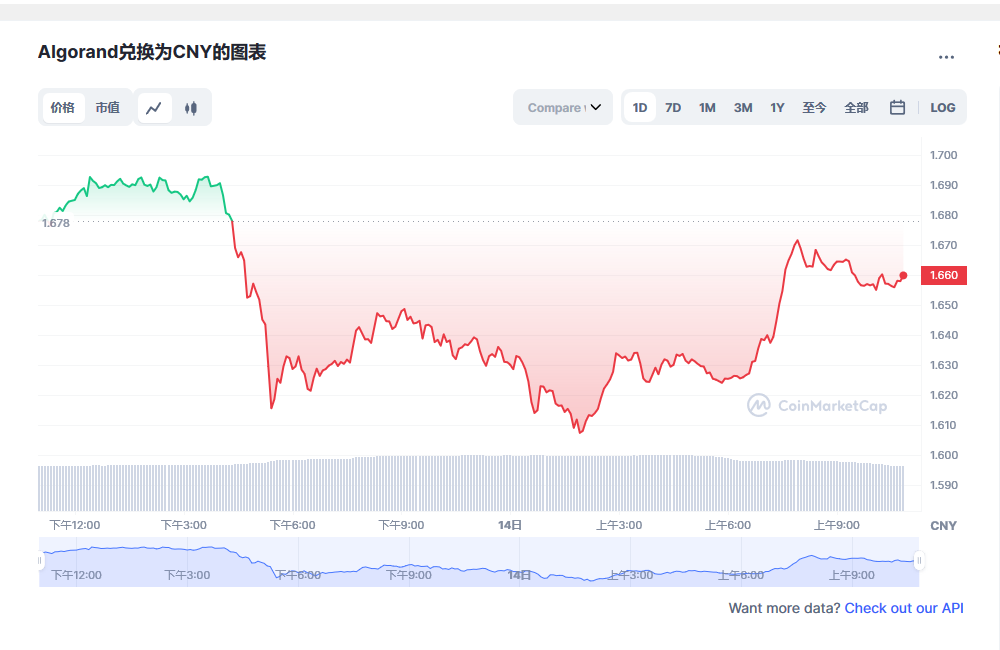Click the left handle of range navigator

(x=40, y=561)
